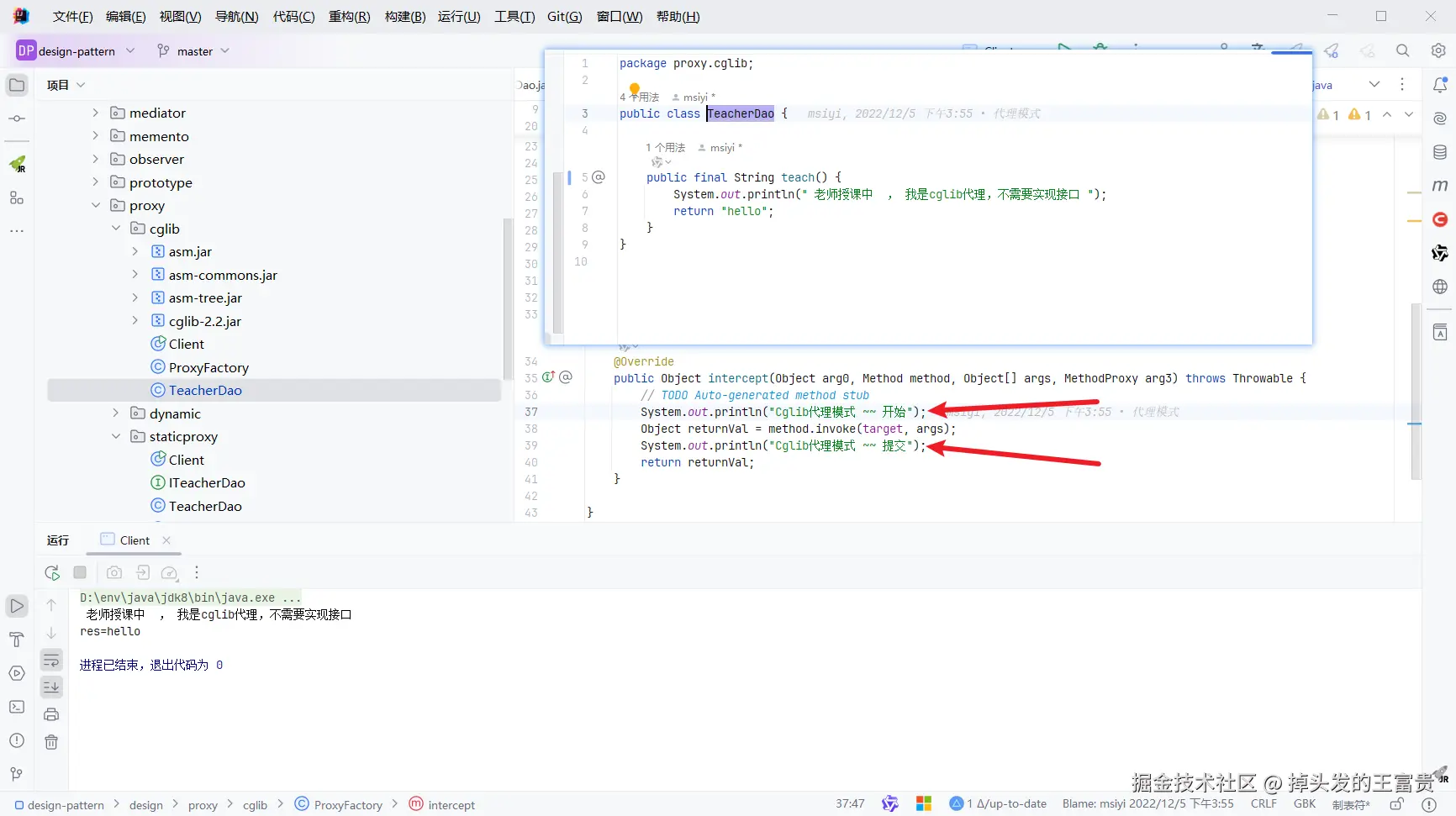The image size is (1456, 816).
Task: Open the 重构(R) menu
Action: click(x=349, y=16)
